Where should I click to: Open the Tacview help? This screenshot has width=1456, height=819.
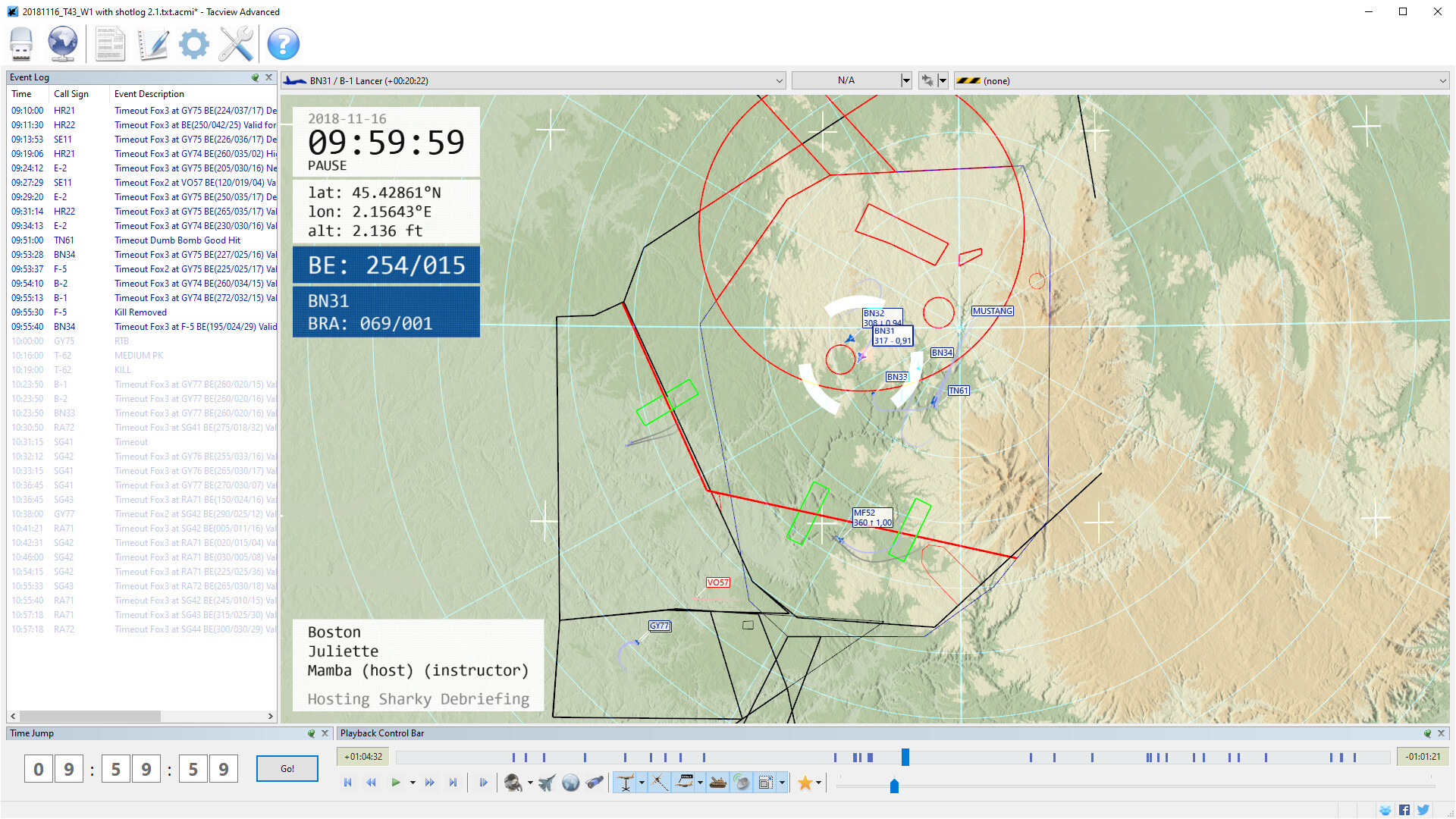tap(283, 43)
